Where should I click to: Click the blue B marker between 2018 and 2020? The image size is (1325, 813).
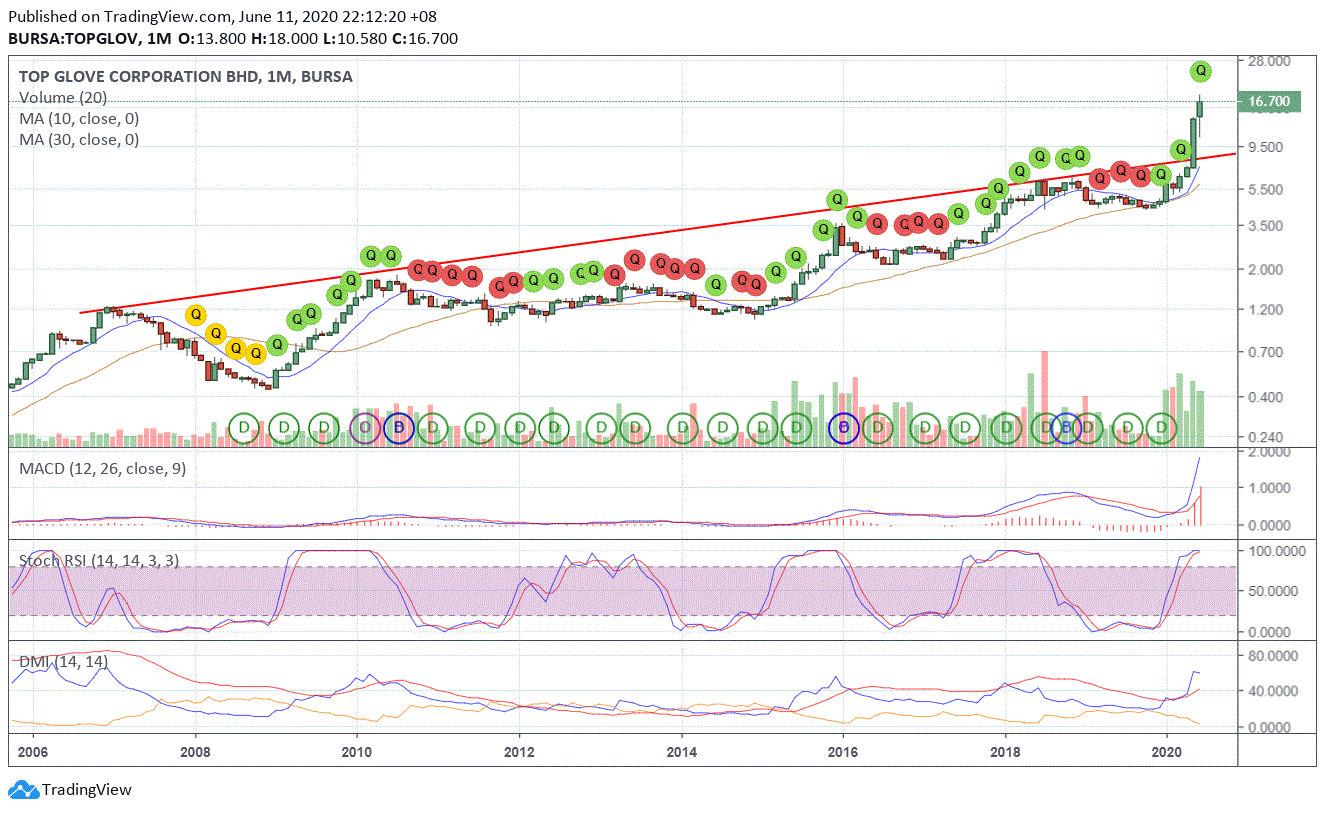click(1066, 428)
